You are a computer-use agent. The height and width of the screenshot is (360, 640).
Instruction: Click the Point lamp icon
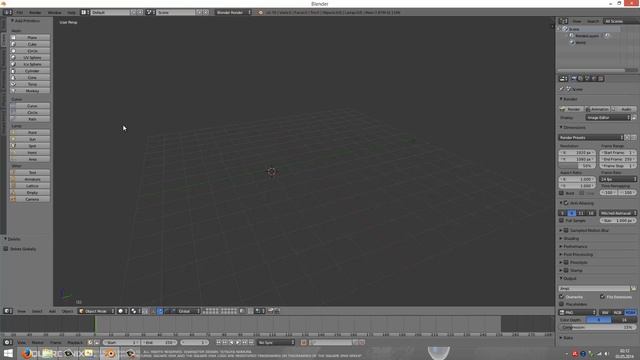pos(13,132)
